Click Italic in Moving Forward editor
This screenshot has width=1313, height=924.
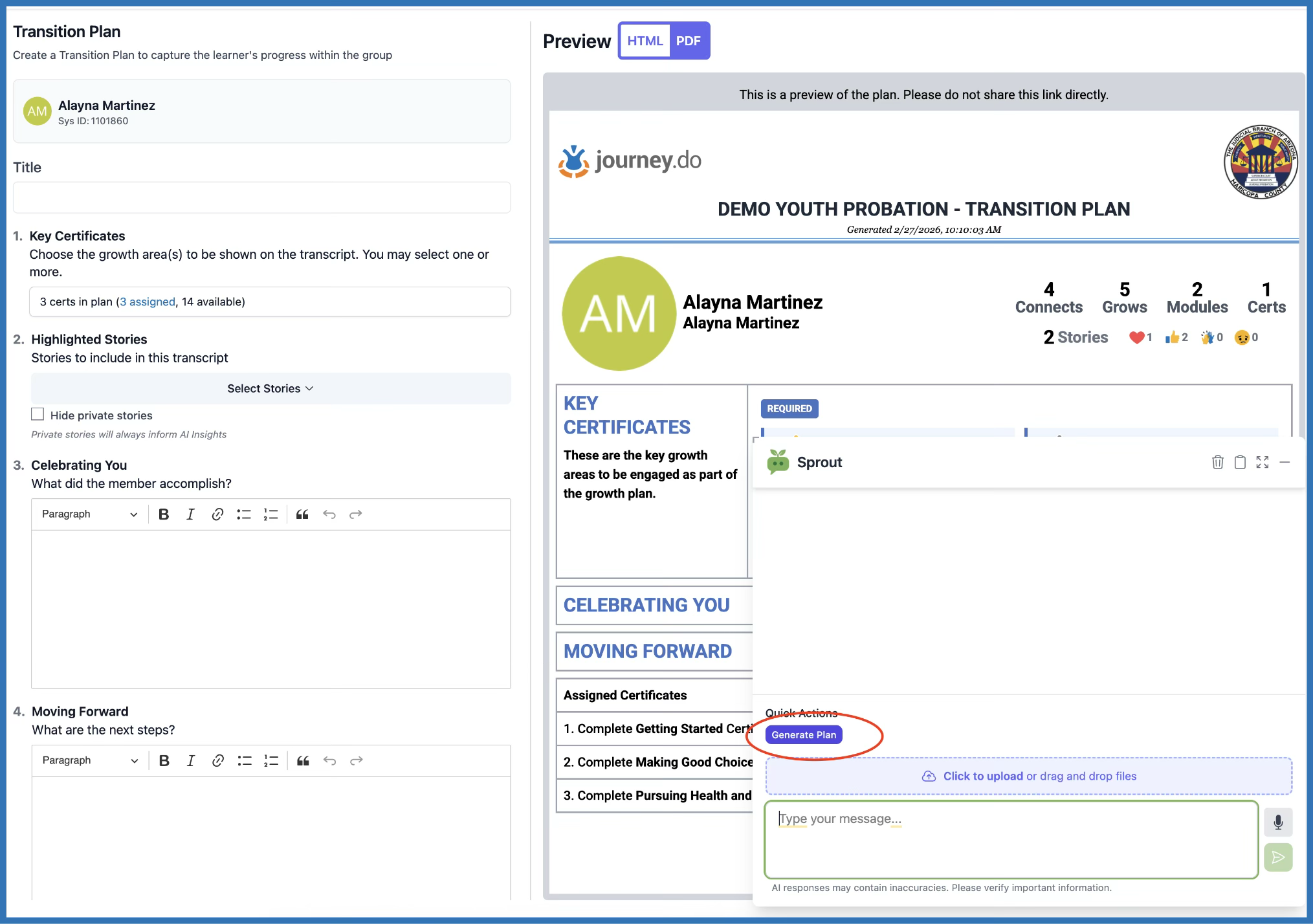(191, 761)
